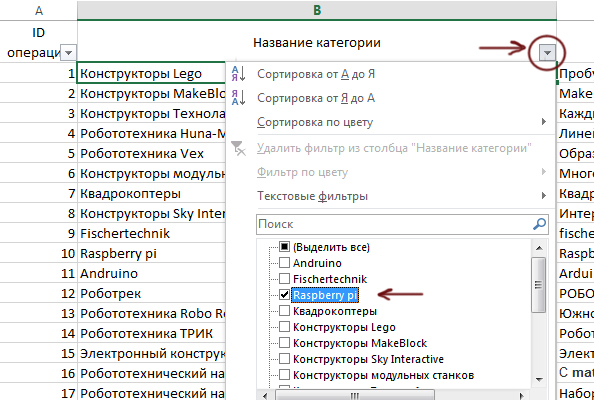Select cell Робототехника Vex

(x=151, y=153)
